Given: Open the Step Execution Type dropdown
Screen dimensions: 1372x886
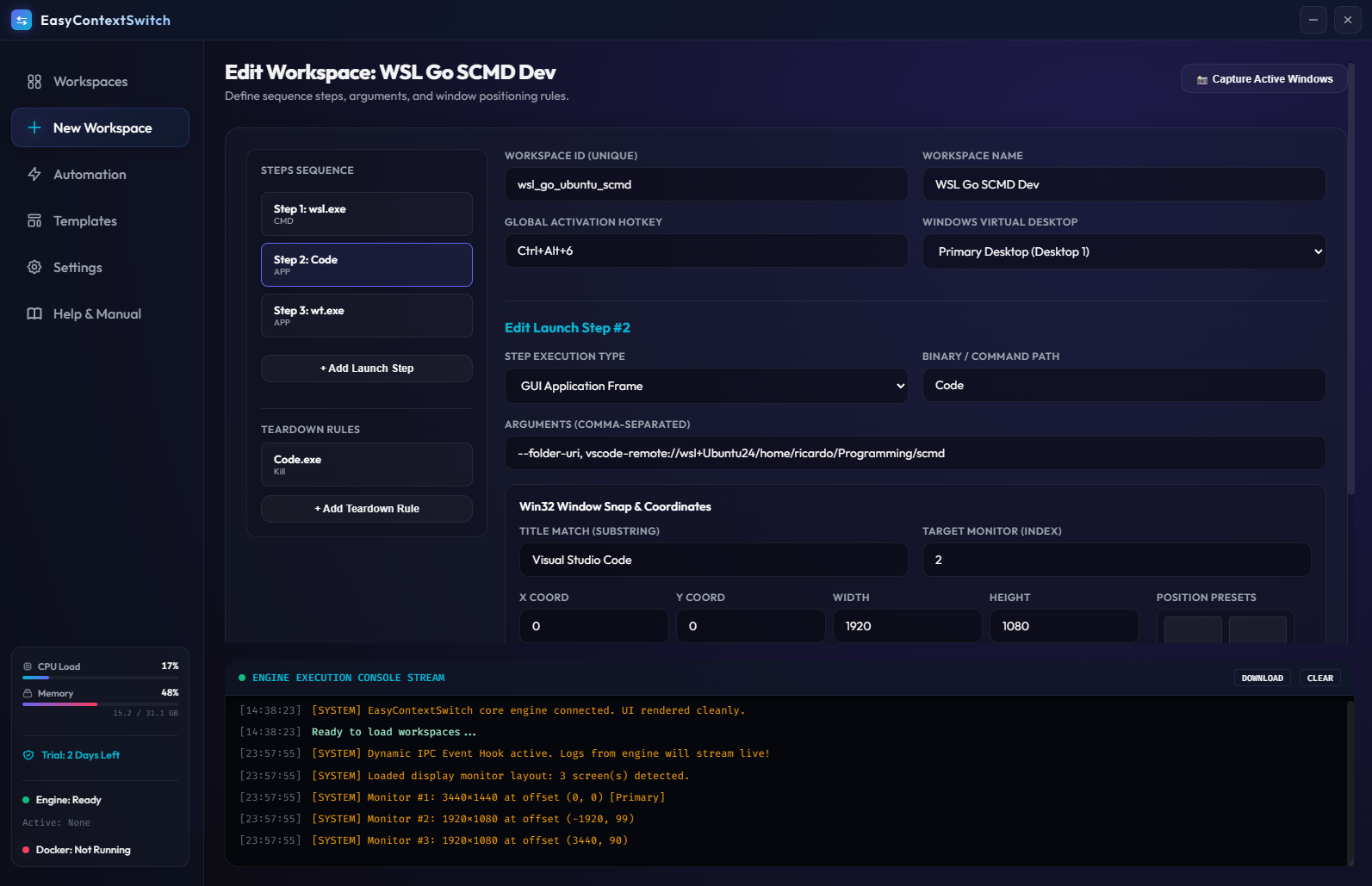Looking at the screenshot, I should (706, 386).
